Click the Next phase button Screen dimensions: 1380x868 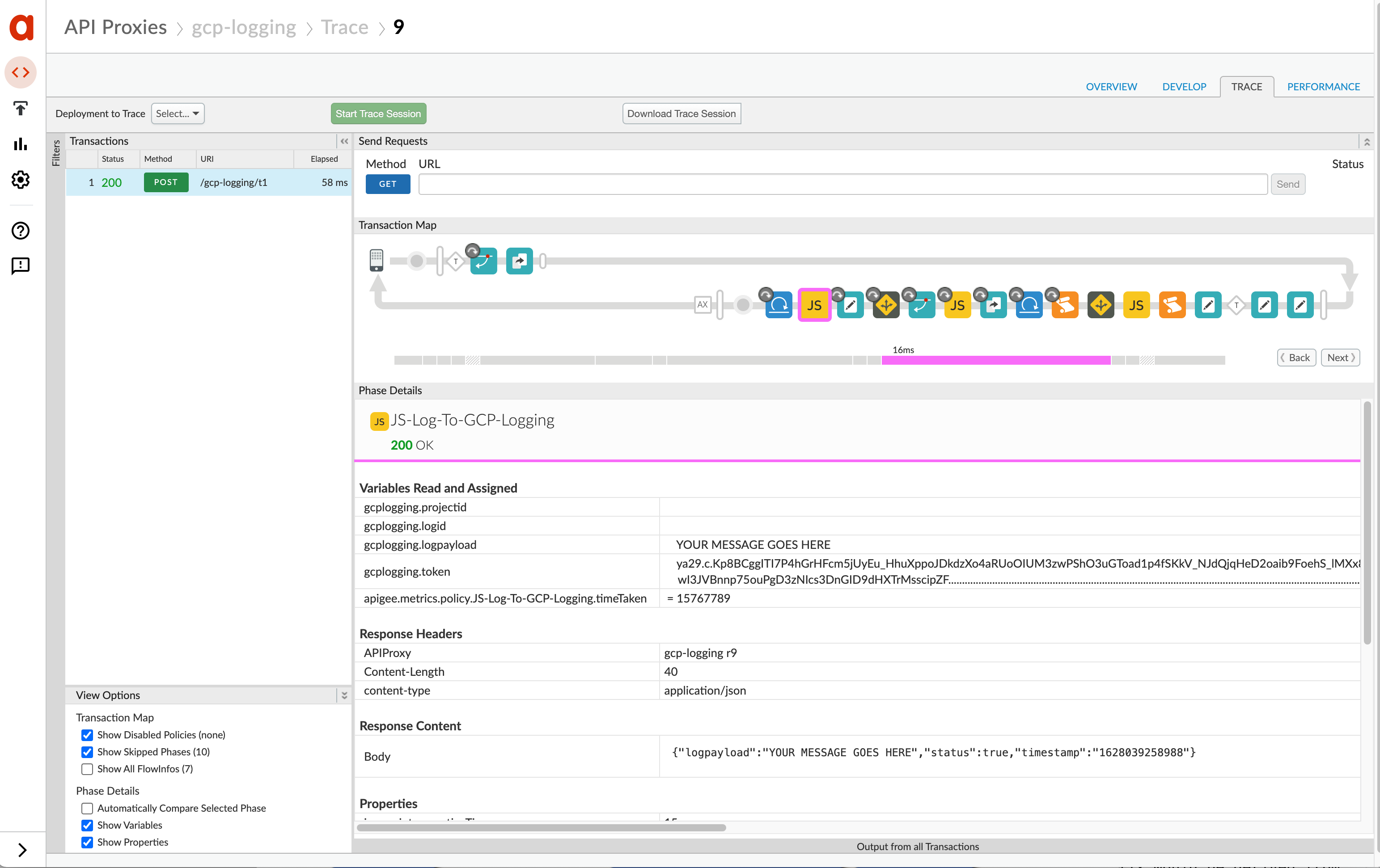(1340, 358)
